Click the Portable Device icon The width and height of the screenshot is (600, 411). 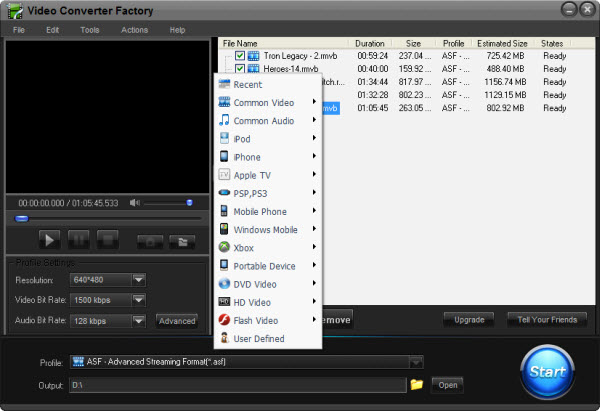pyautogui.click(x=224, y=265)
